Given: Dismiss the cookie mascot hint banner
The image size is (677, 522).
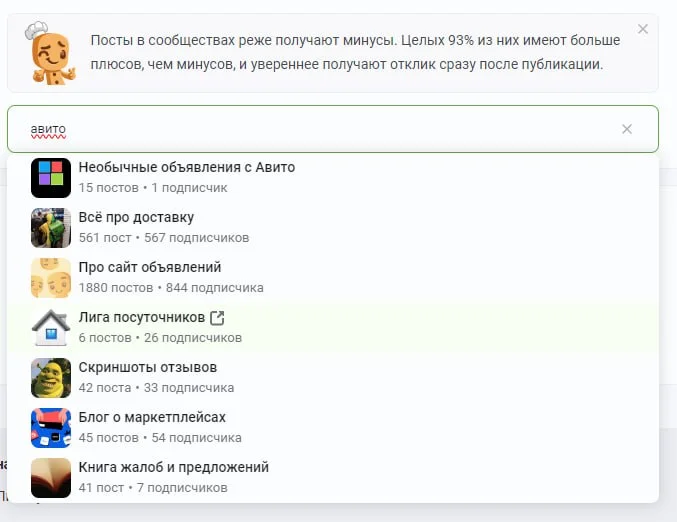Looking at the screenshot, I should 642,29.
